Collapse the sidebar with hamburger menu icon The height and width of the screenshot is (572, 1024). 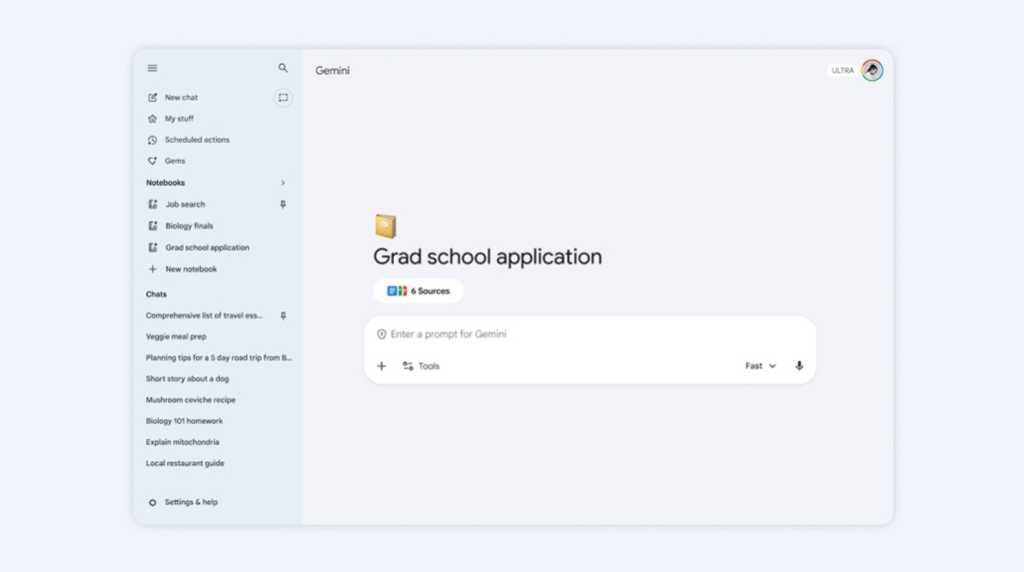tap(152, 68)
